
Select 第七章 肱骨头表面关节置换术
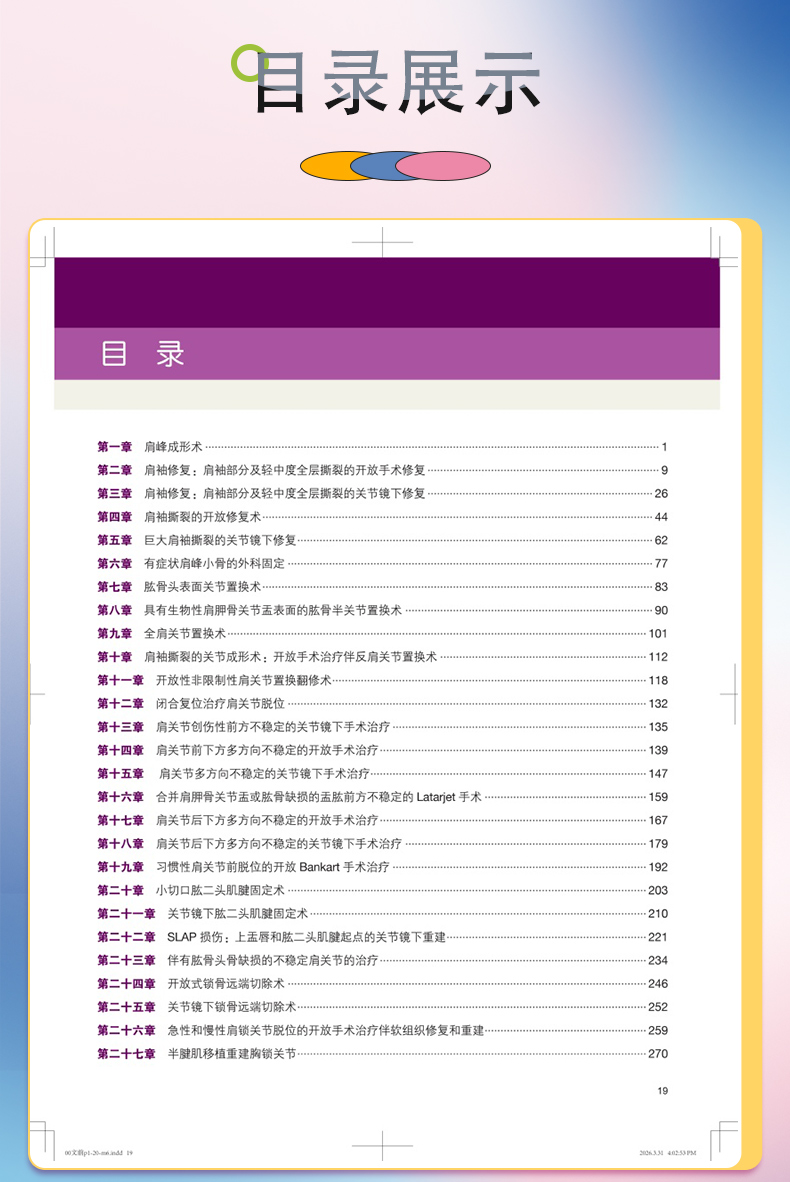[382, 587]
